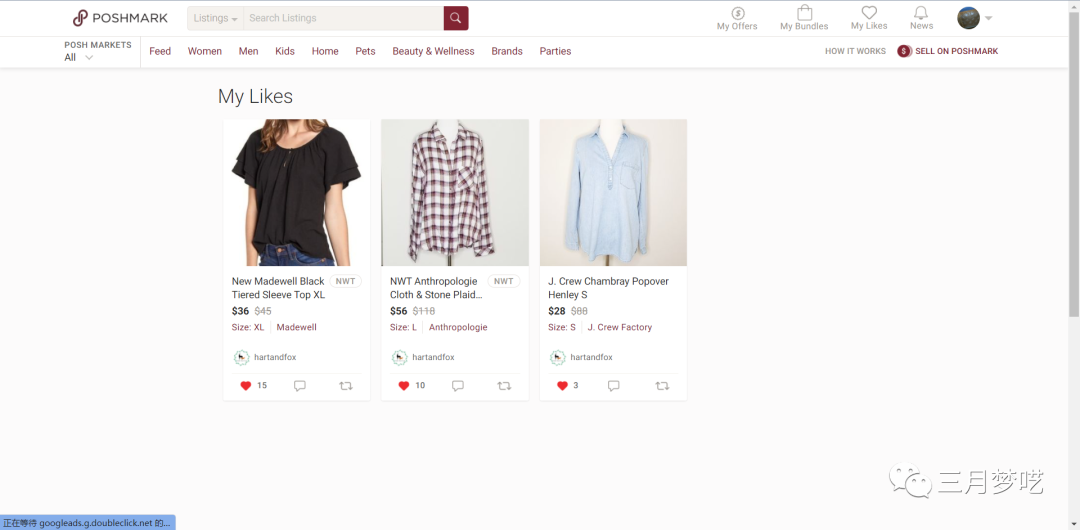This screenshot has width=1080, height=530.
Task: Click the Madewell brand link
Action: [296, 327]
